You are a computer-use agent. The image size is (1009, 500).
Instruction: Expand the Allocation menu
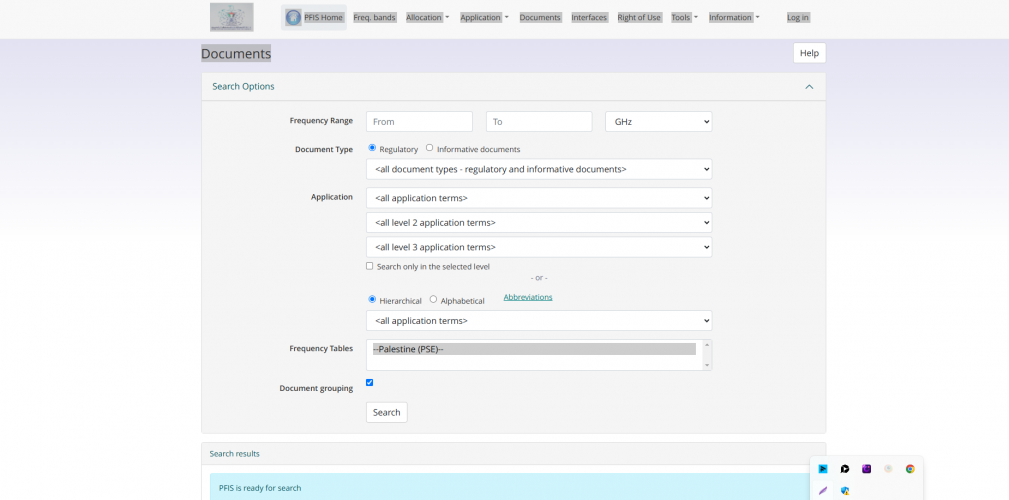click(427, 17)
